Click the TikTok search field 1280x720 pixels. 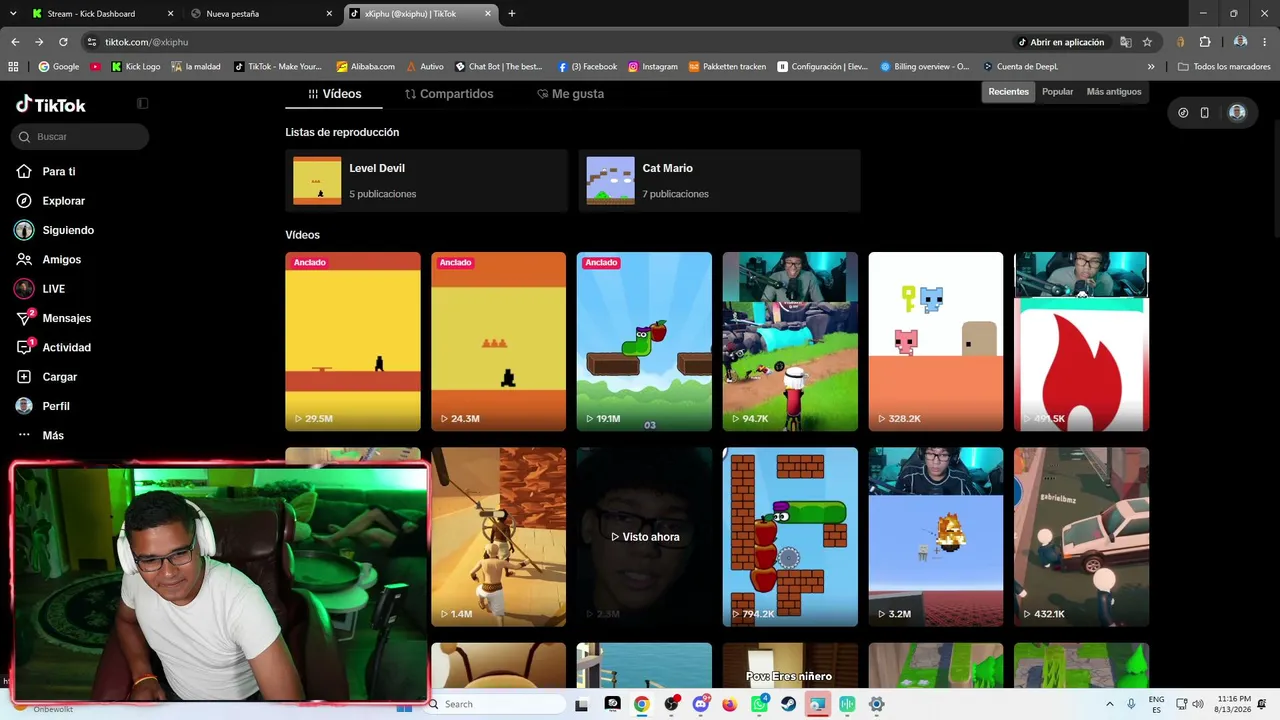(x=80, y=136)
